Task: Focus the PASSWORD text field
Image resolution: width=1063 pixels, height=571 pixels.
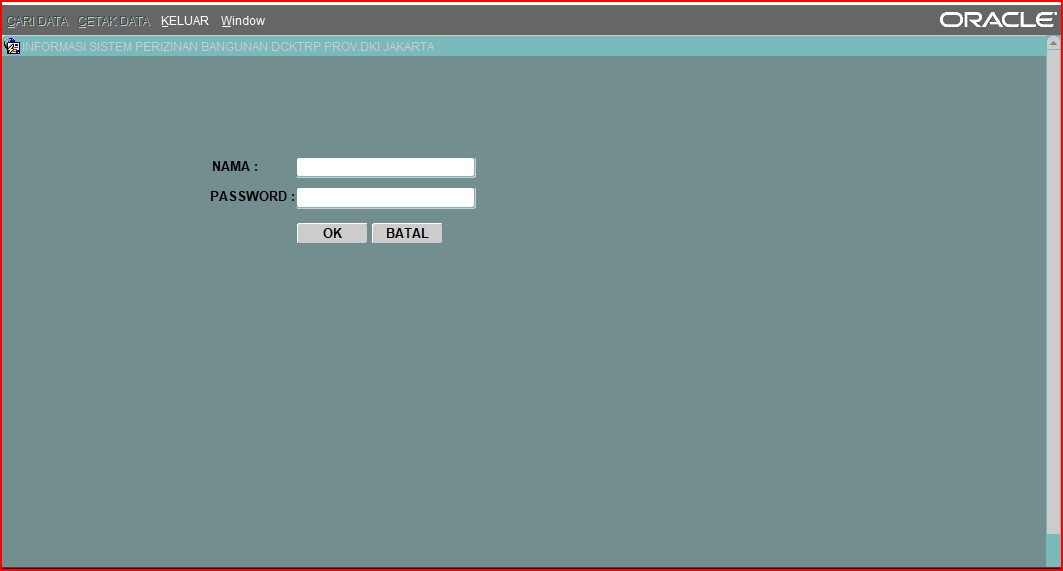Action: pos(385,197)
